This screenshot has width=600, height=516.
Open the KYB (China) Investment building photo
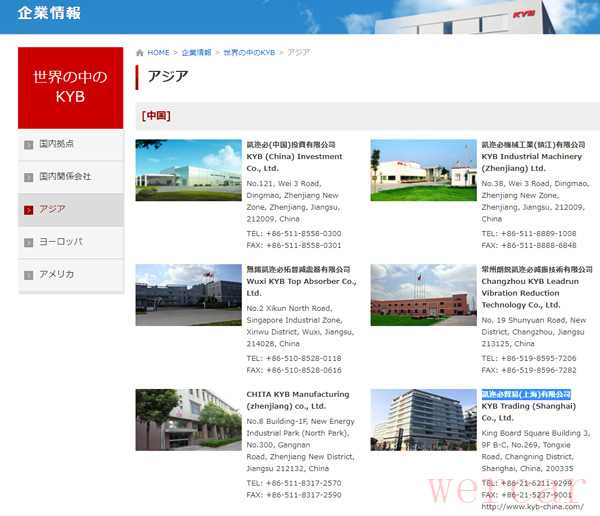pyautogui.click(x=189, y=170)
